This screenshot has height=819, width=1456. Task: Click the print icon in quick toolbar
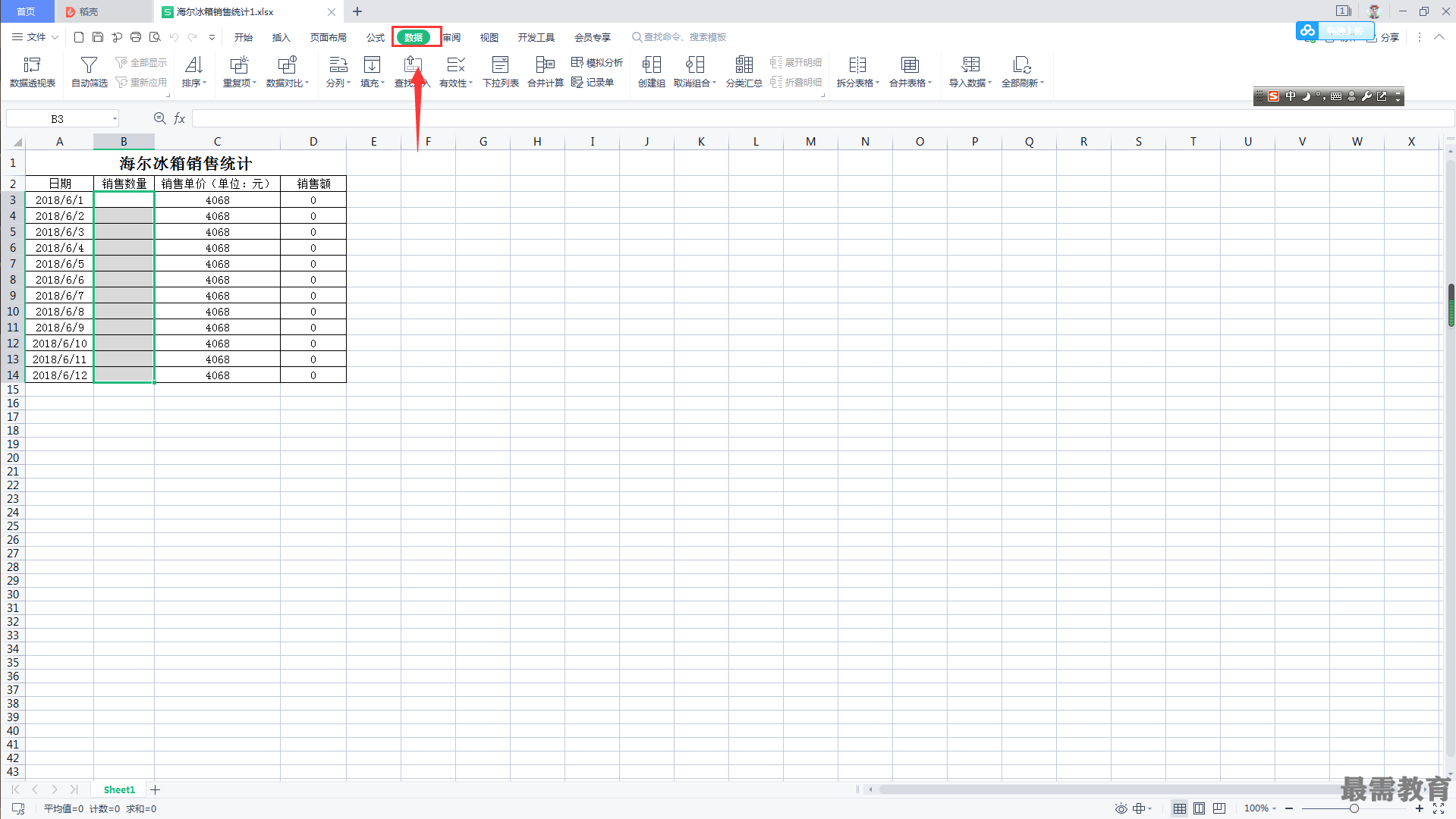coord(136,36)
